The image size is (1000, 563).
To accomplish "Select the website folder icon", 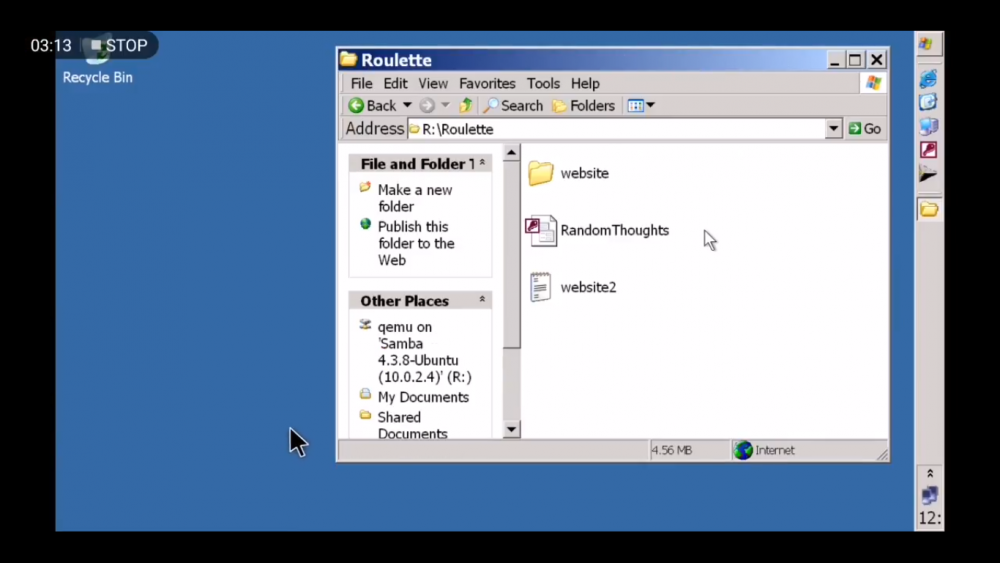I will pyautogui.click(x=540, y=173).
